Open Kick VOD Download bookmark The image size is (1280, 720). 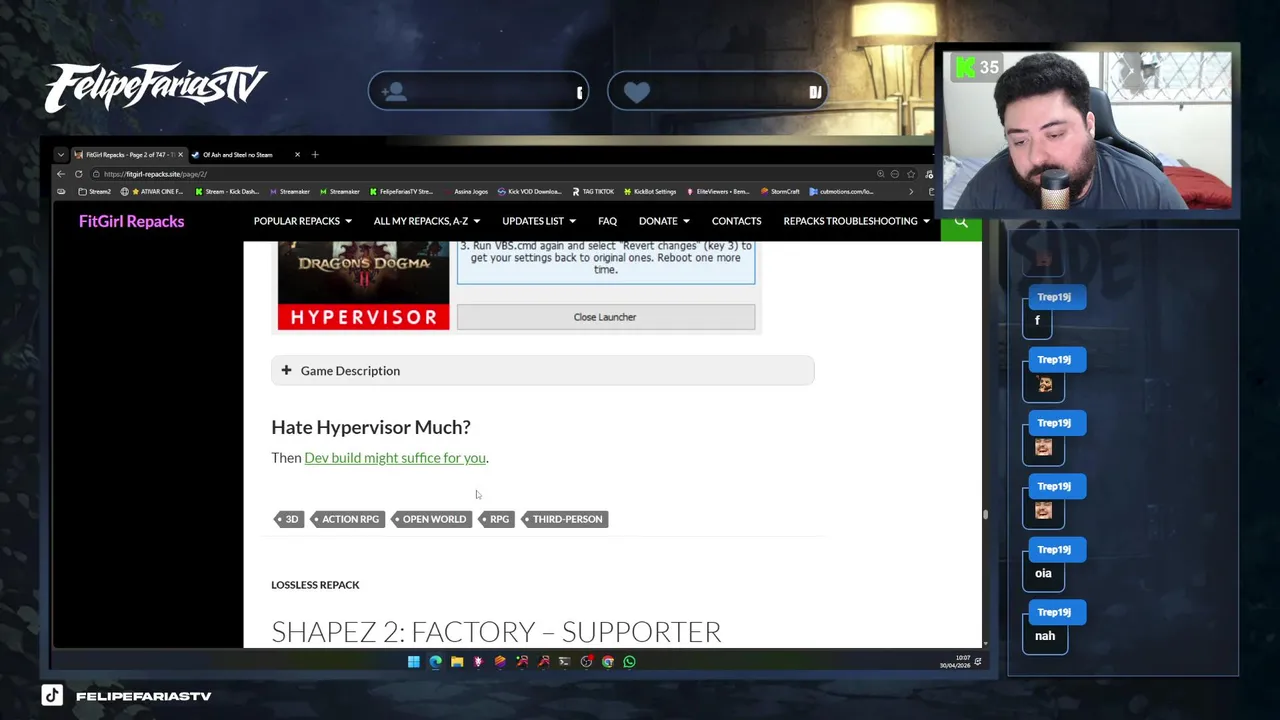point(529,192)
